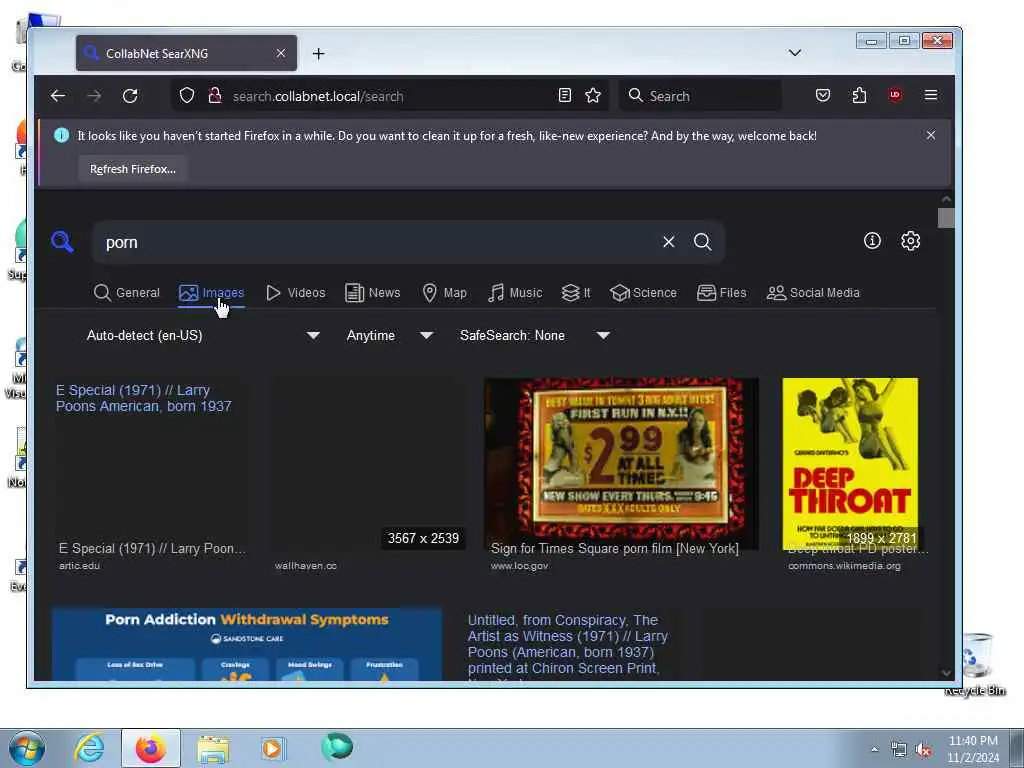Launch Internet Explorer from the taskbar
This screenshot has width=1024, height=768.
[x=88, y=748]
